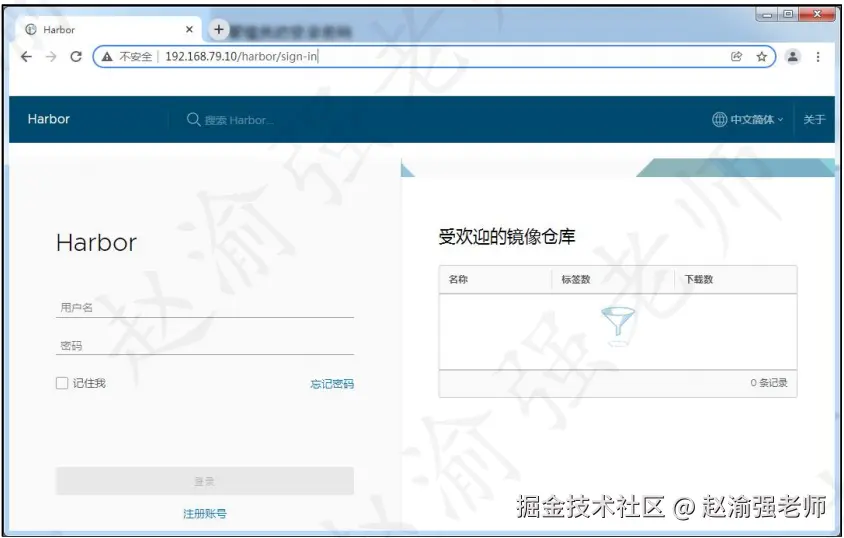Click the browser back arrow

[26, 56]
